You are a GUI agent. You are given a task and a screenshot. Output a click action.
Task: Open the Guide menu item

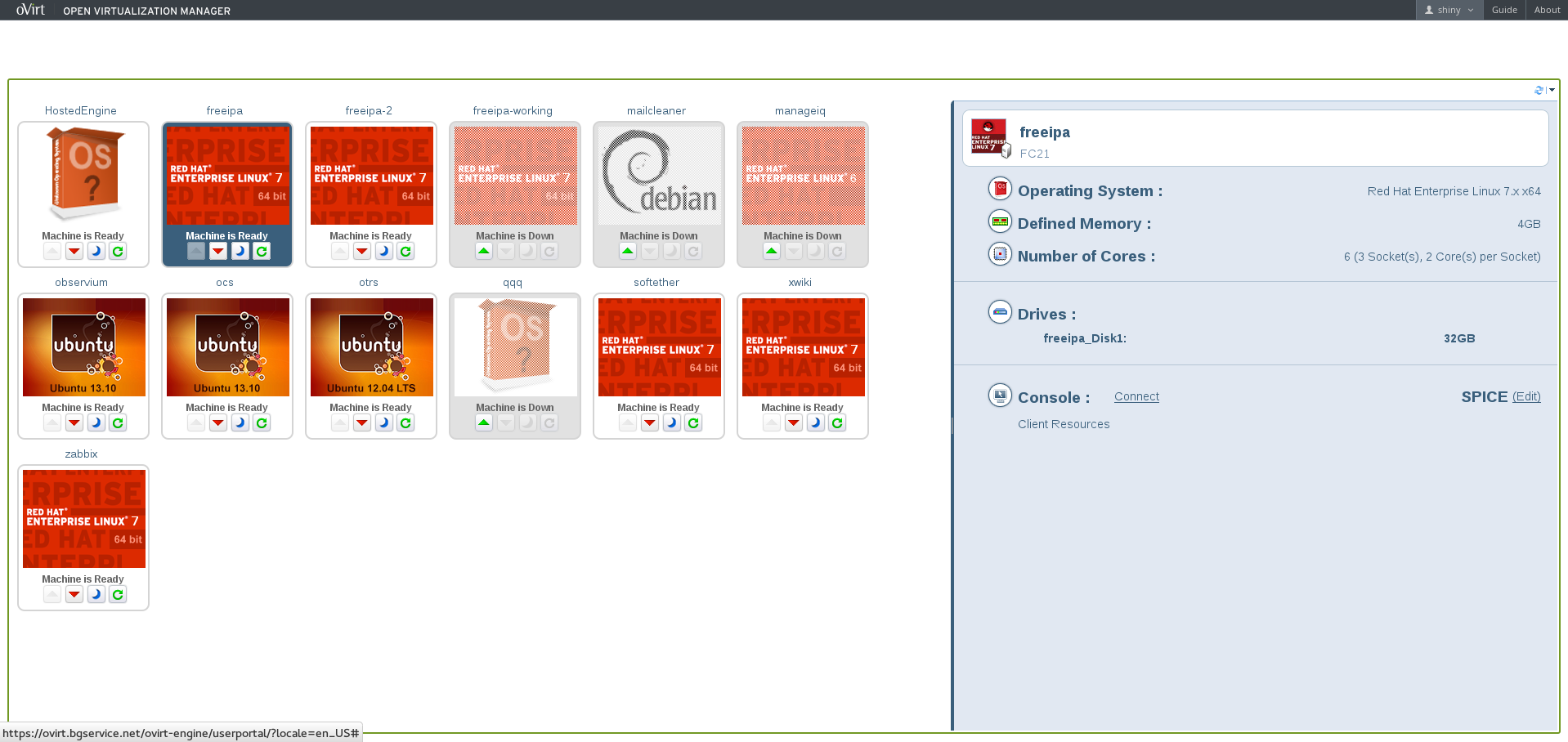pos(1504,10)
